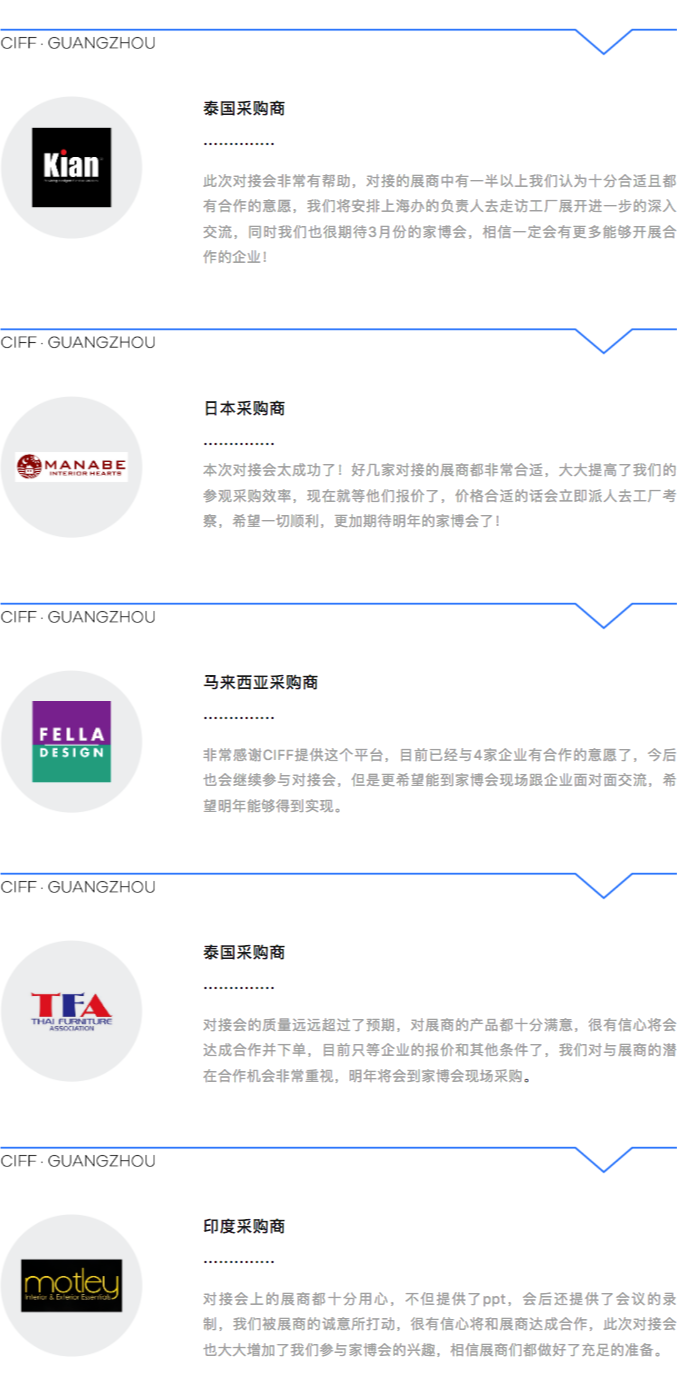This screenshot has height=1392, width=677.
Task: Click the Manabe testimonial starting 本次对接会太成功了
Action: point(439,494)
